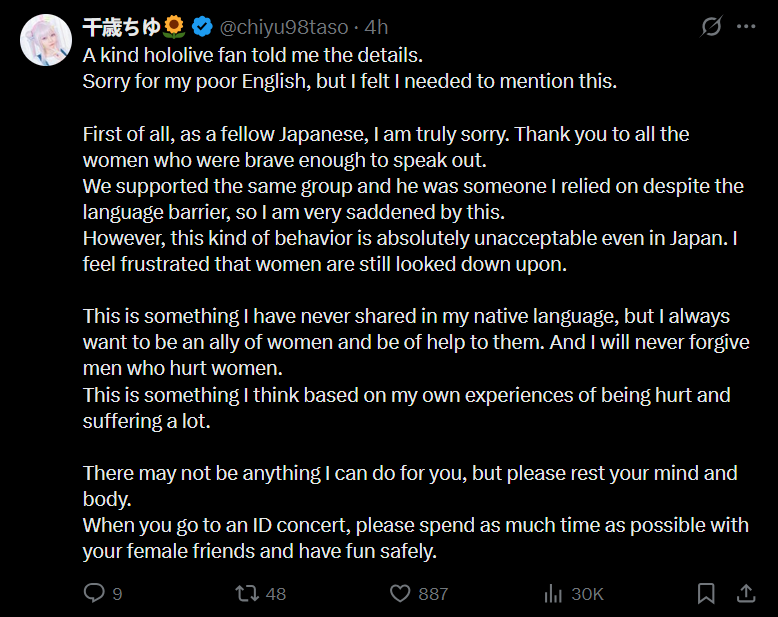778x617 pixels.
Task: Click the 30K views count
Action: [587, 594]
